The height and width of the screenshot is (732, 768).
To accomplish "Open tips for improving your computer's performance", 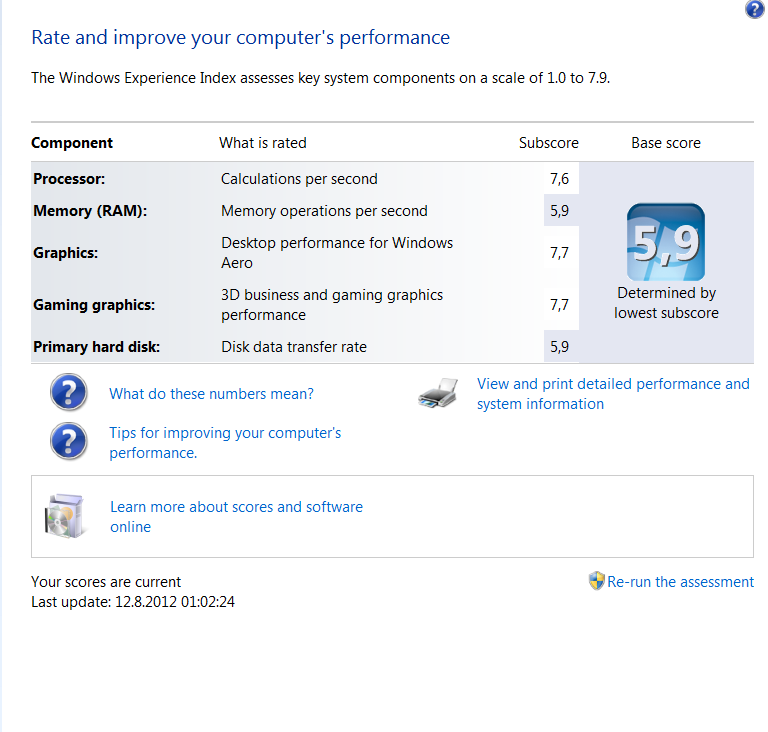I will pos(225,443).
